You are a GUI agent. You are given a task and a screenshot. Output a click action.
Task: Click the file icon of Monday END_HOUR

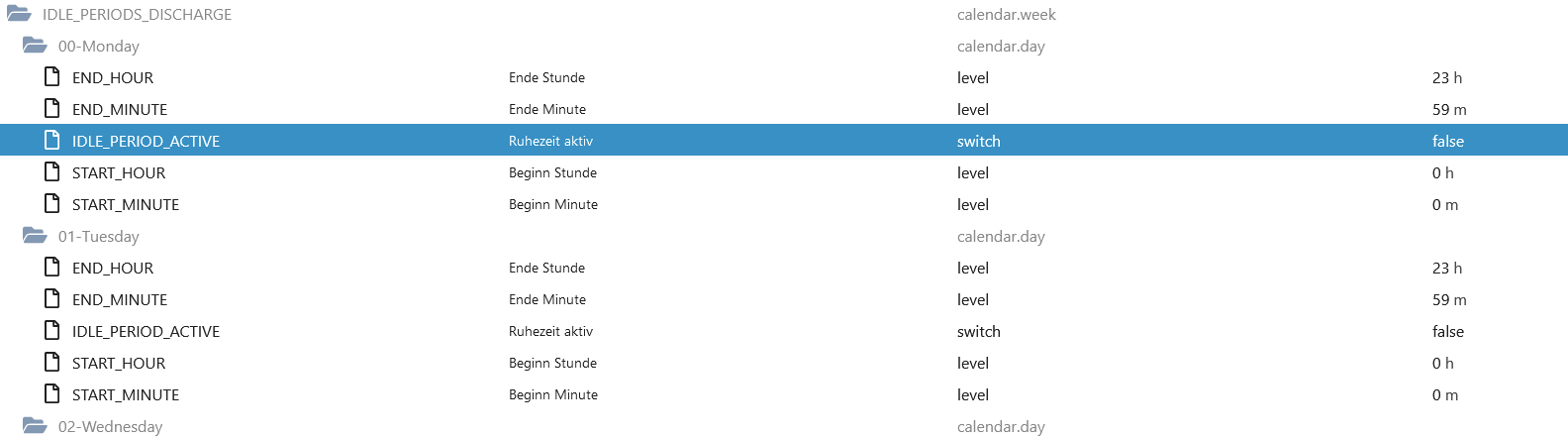pyautogui.click(x=52, y=76)
